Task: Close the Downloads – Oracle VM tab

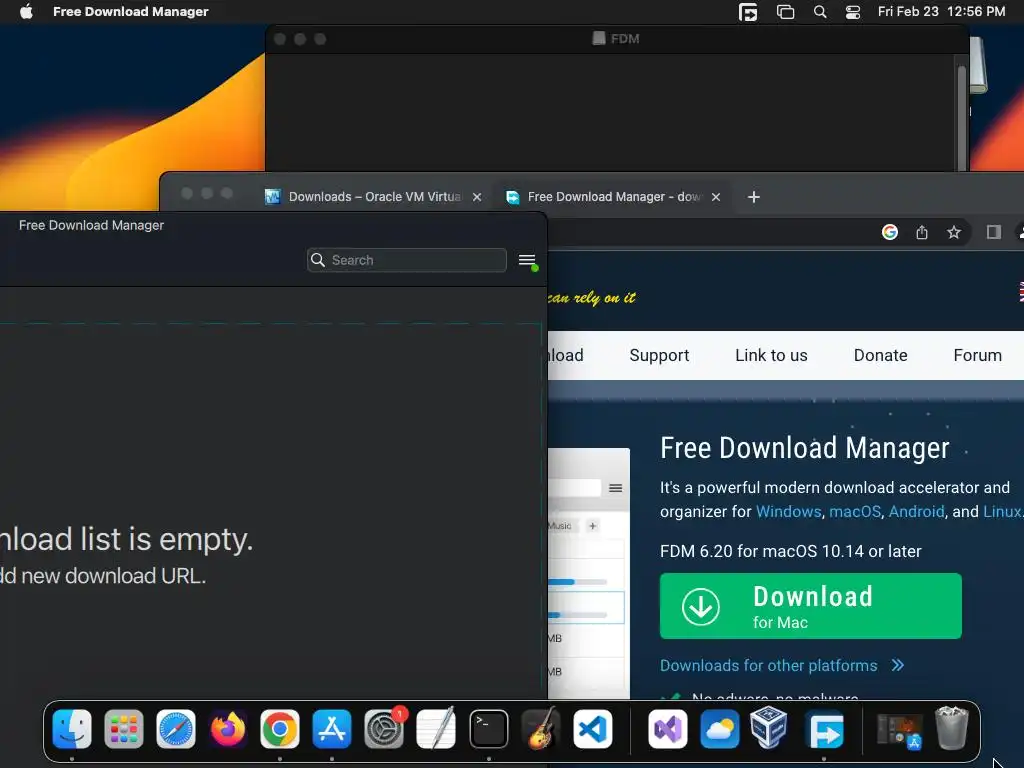Action: coord(477,197)
